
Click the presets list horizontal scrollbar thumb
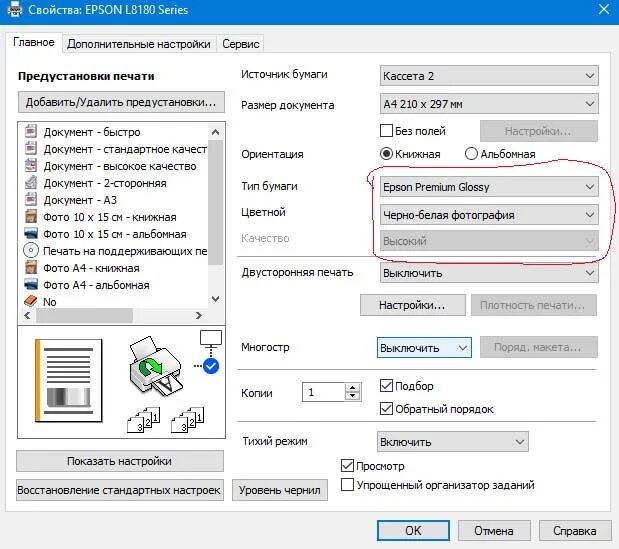(84, 315)
